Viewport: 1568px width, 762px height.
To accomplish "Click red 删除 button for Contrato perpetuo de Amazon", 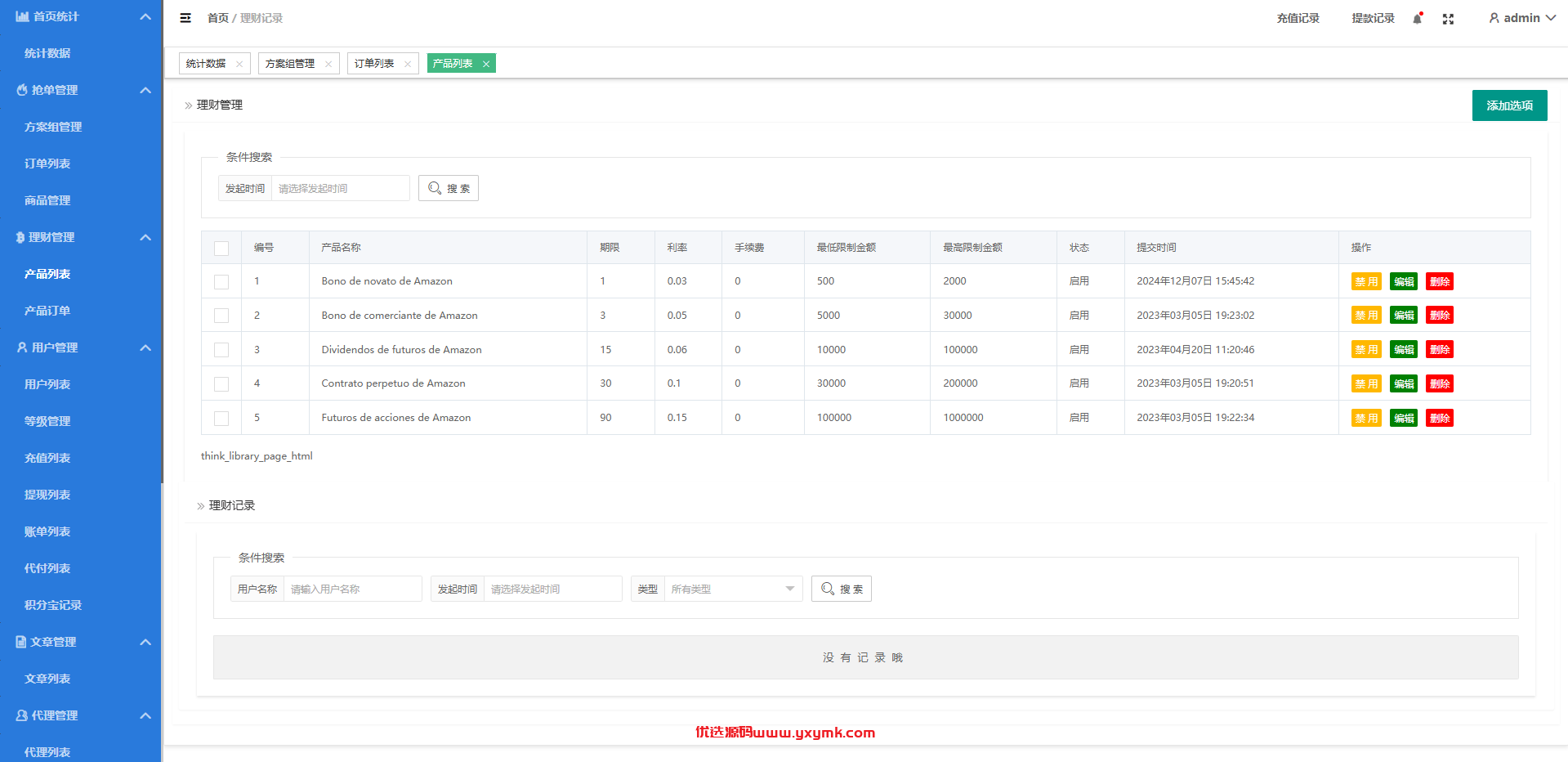I will (x=1440, y=383).
